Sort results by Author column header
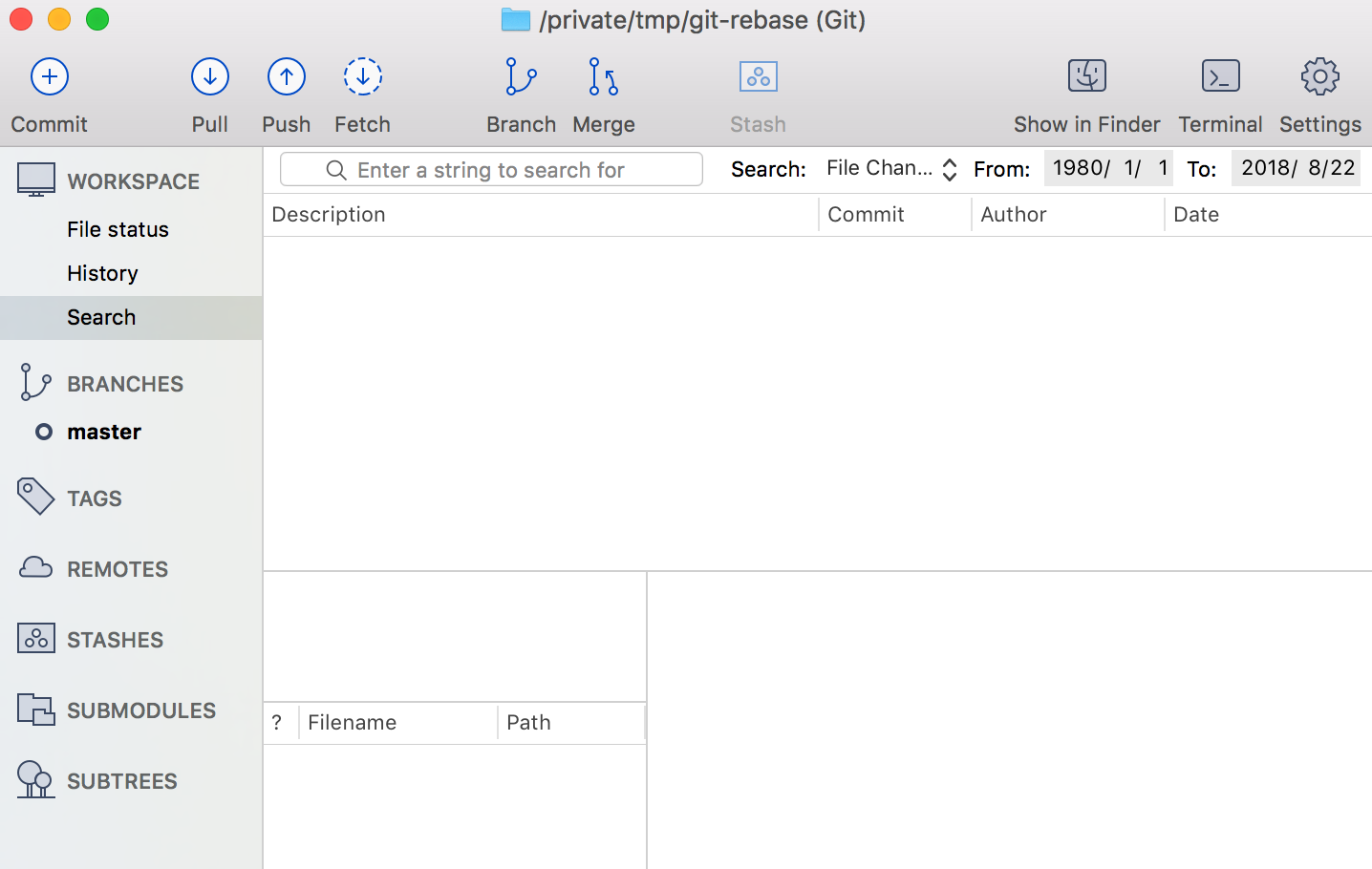The width and height of the screenshot is (1372, 869). [x=1014, y=215]
